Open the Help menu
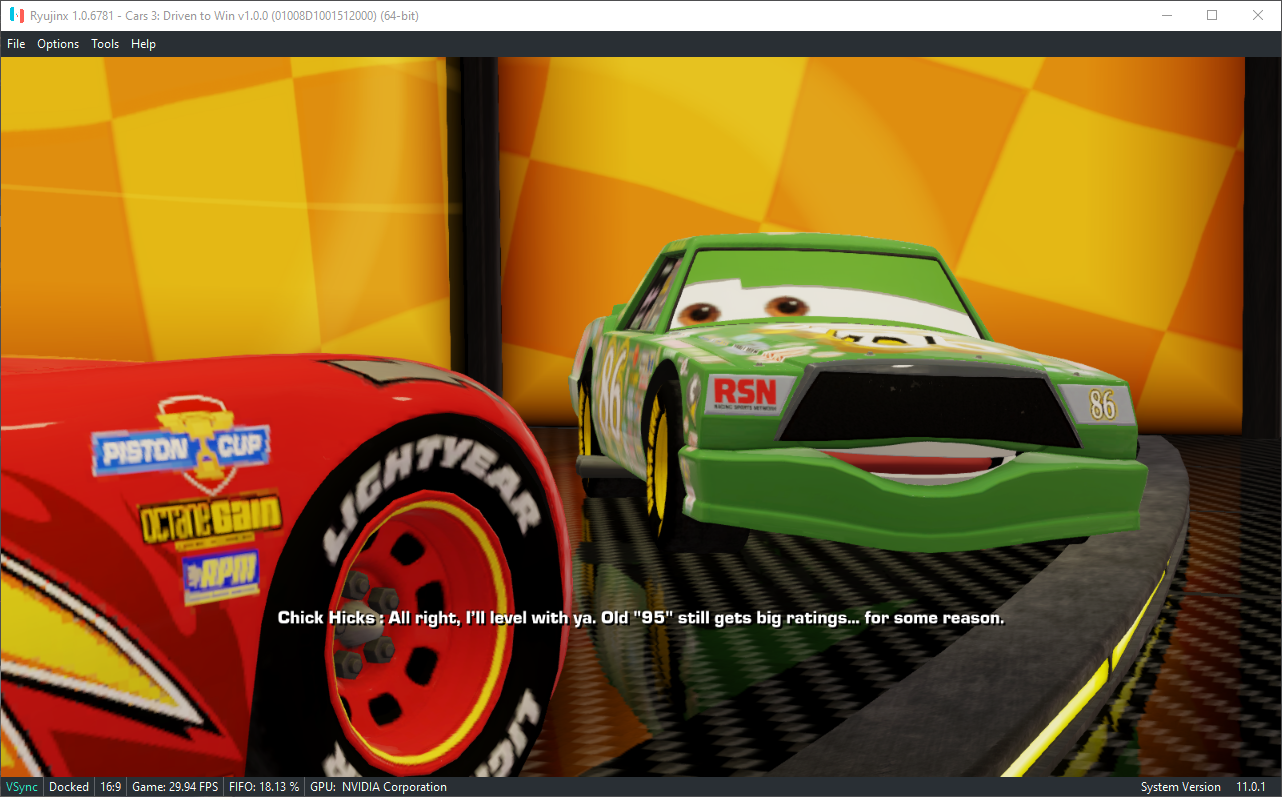 tap(143, 44)
